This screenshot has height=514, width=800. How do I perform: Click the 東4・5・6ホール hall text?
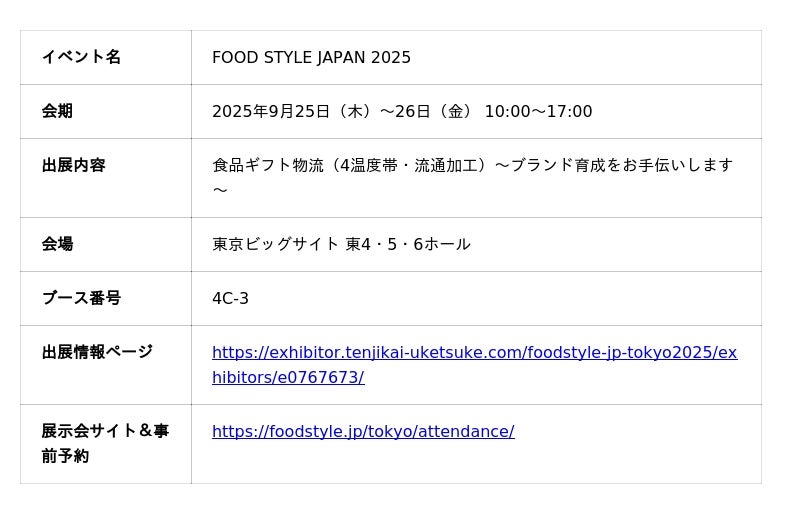tap(407, 244)
